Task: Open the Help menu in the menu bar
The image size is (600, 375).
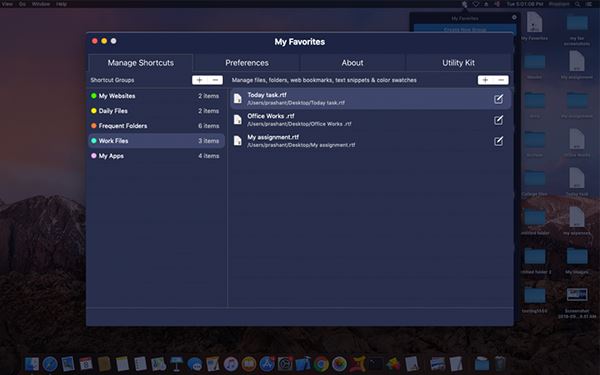Action: (62, 4)
